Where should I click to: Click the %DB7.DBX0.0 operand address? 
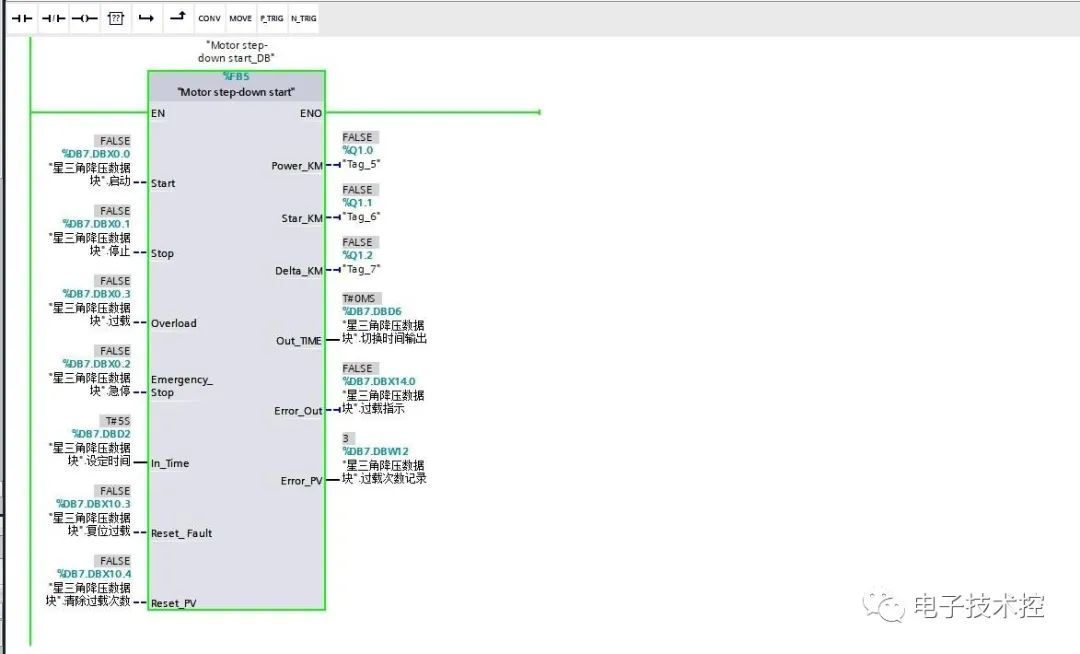click(x=96, y=154)
